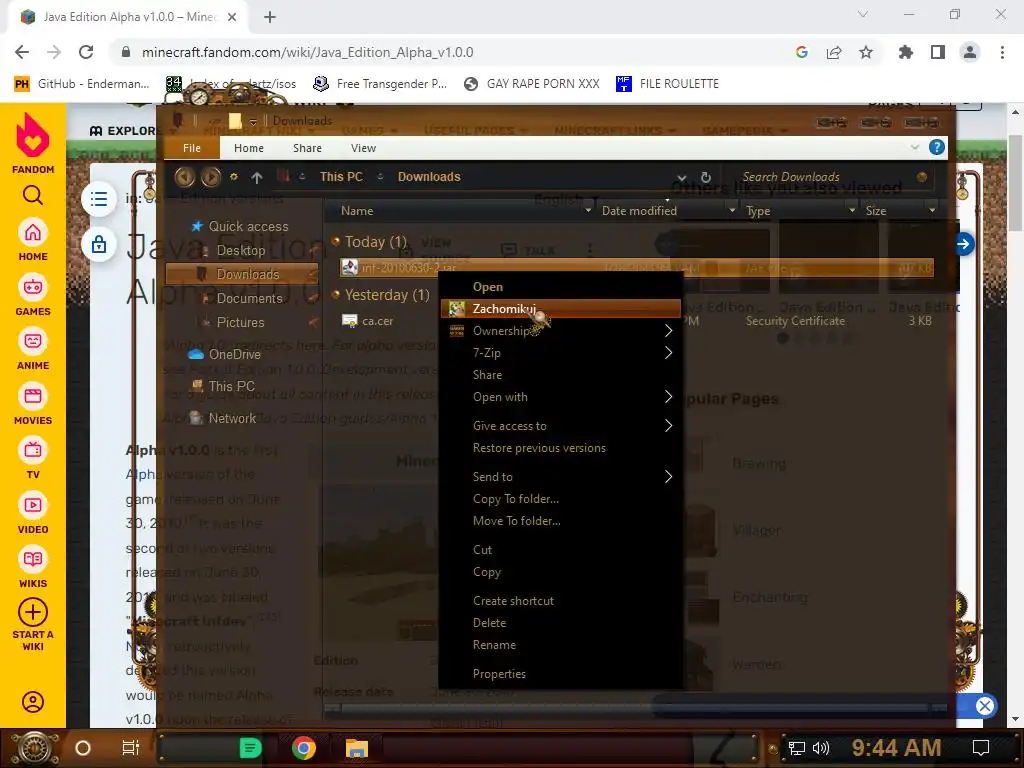Click the page lock icon

coord(99,245)
